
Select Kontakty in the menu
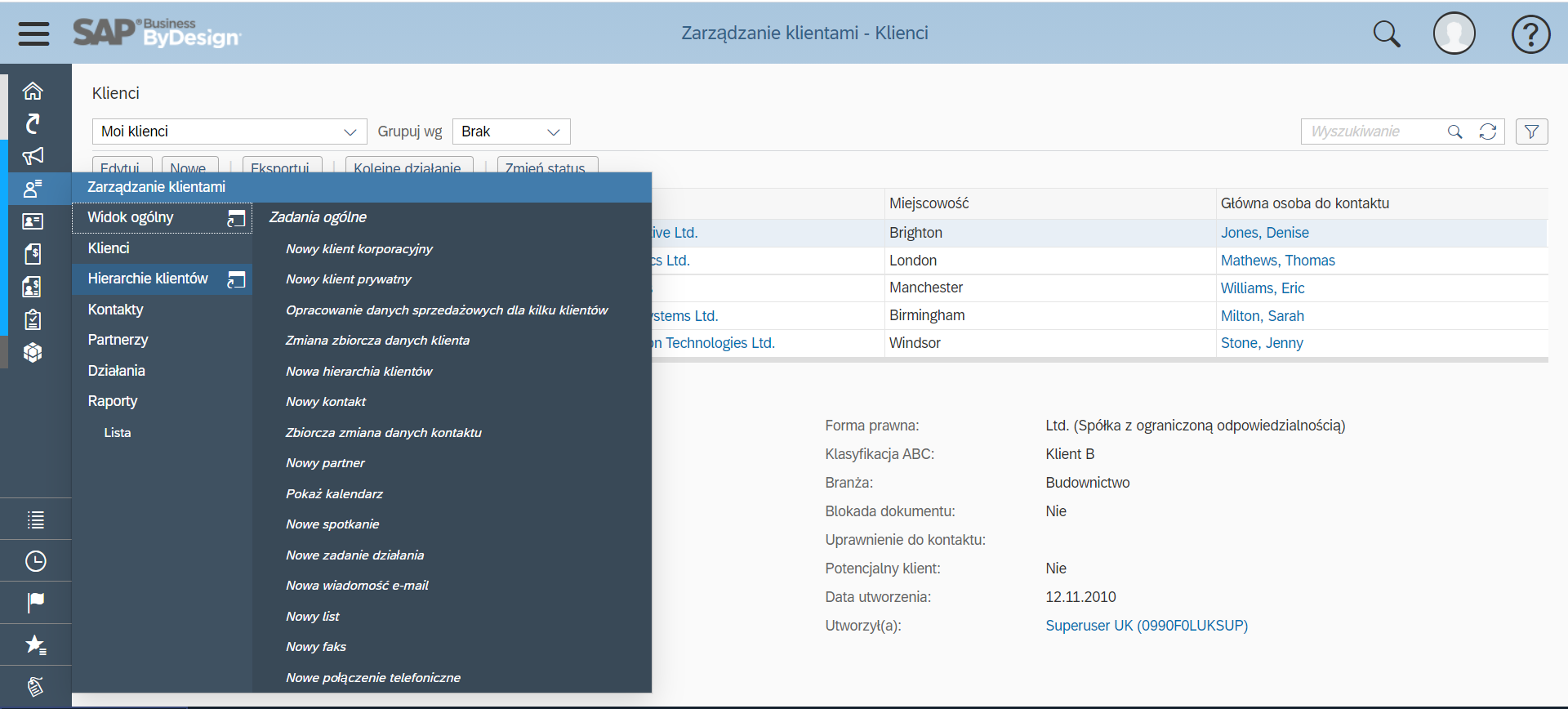[115, 310]
